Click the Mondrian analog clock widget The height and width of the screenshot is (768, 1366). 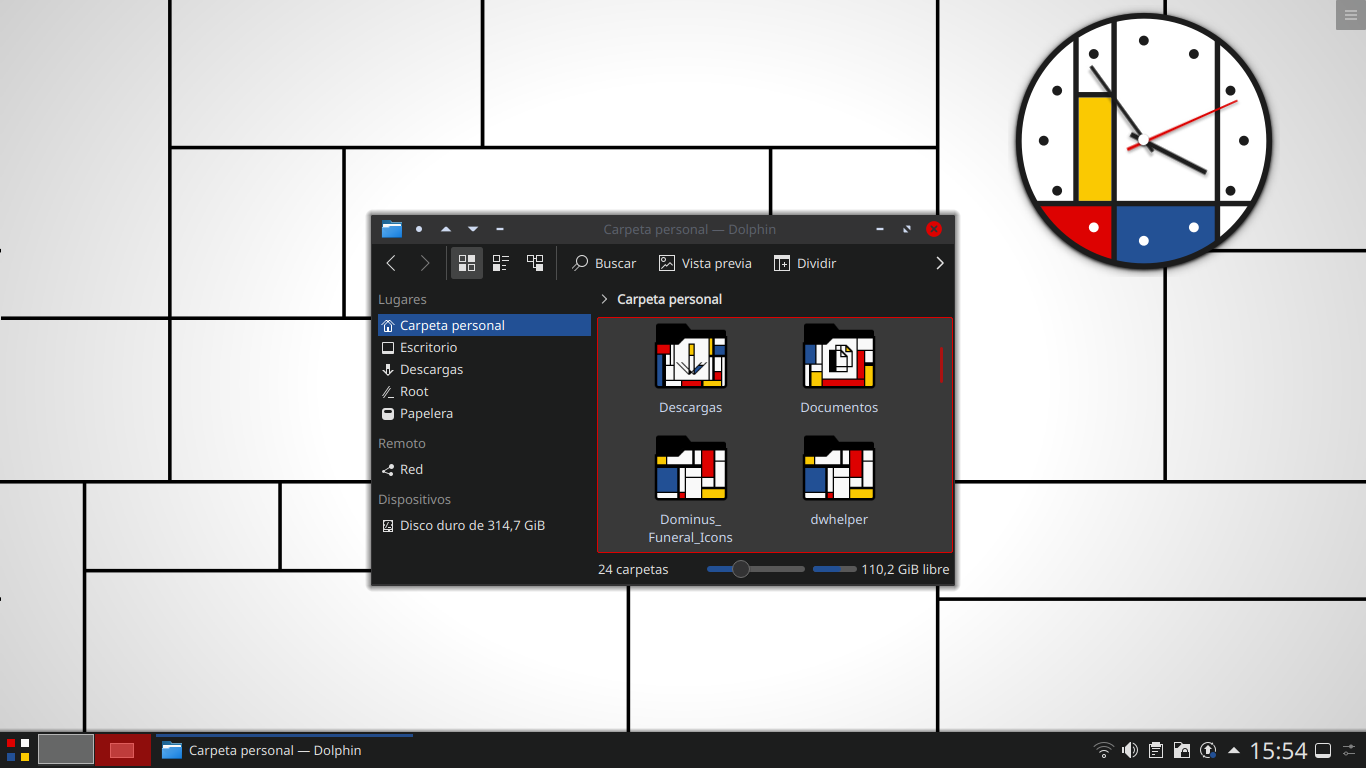click(1144, 141)
